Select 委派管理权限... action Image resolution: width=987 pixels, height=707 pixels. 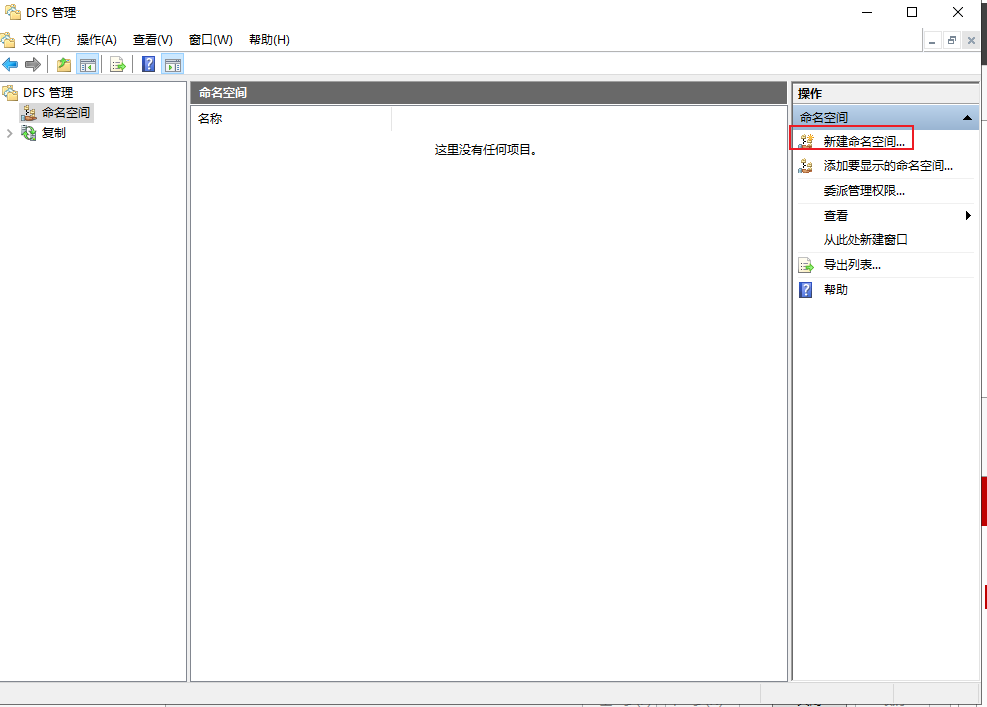click(x=864, y=191)
